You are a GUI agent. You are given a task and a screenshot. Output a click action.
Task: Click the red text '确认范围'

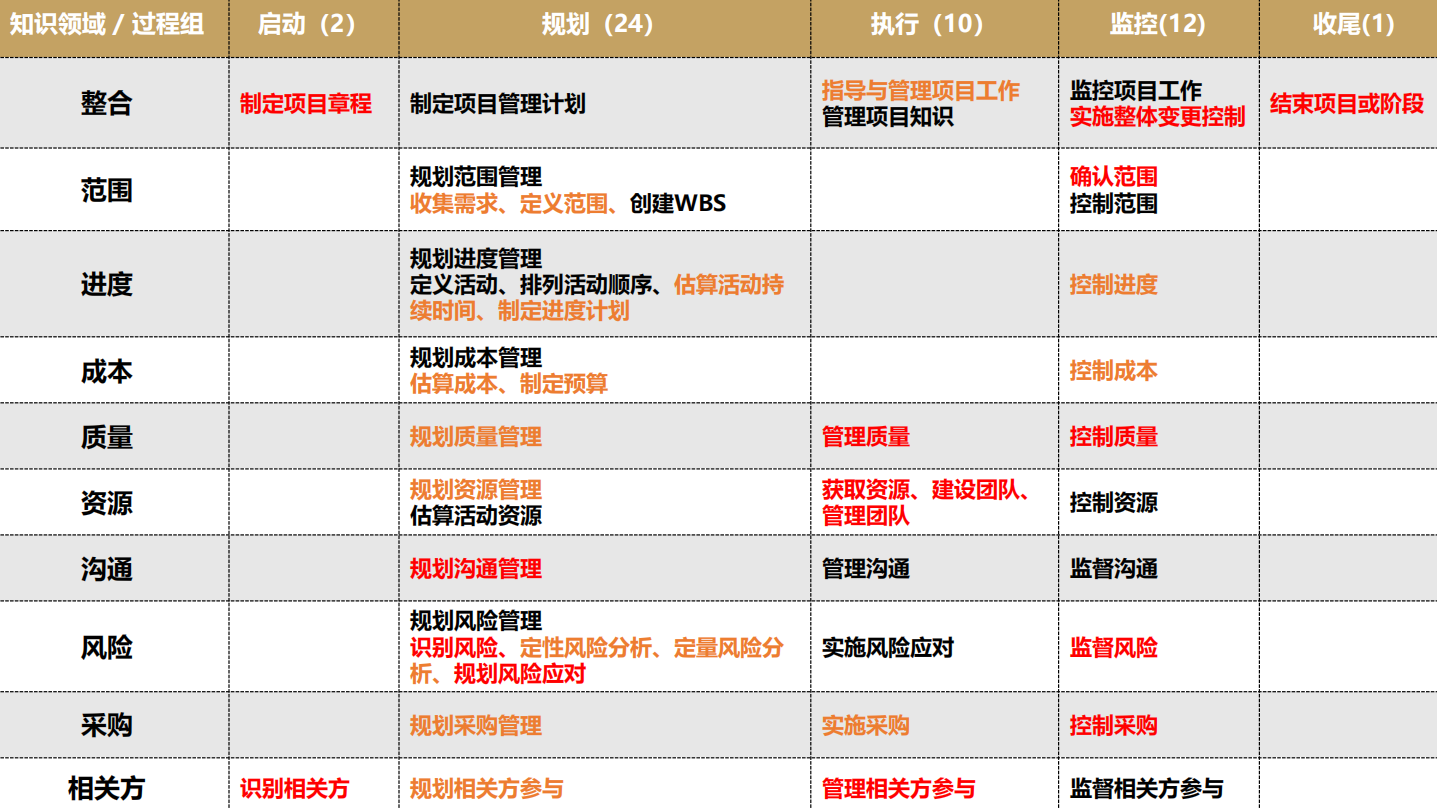pos(1113,177)
